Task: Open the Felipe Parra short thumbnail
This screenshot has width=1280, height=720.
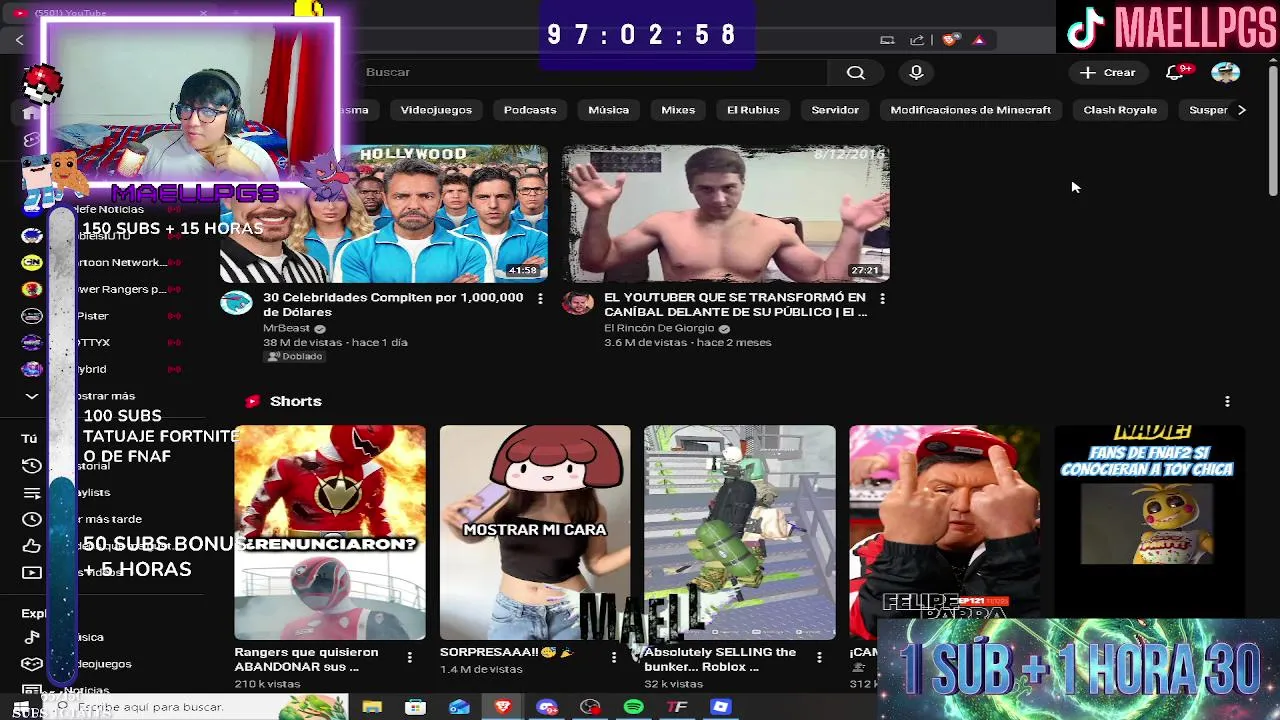Action: coord(945,520)
